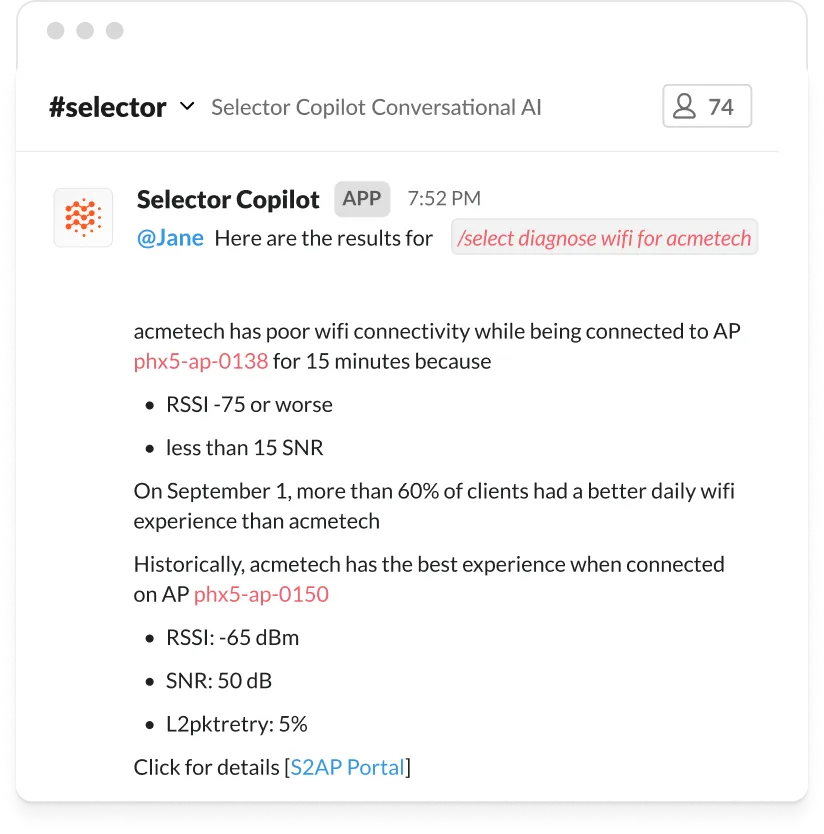
Task: Expand the #selector channel dropdown chevron
Action: coord(186,106)
